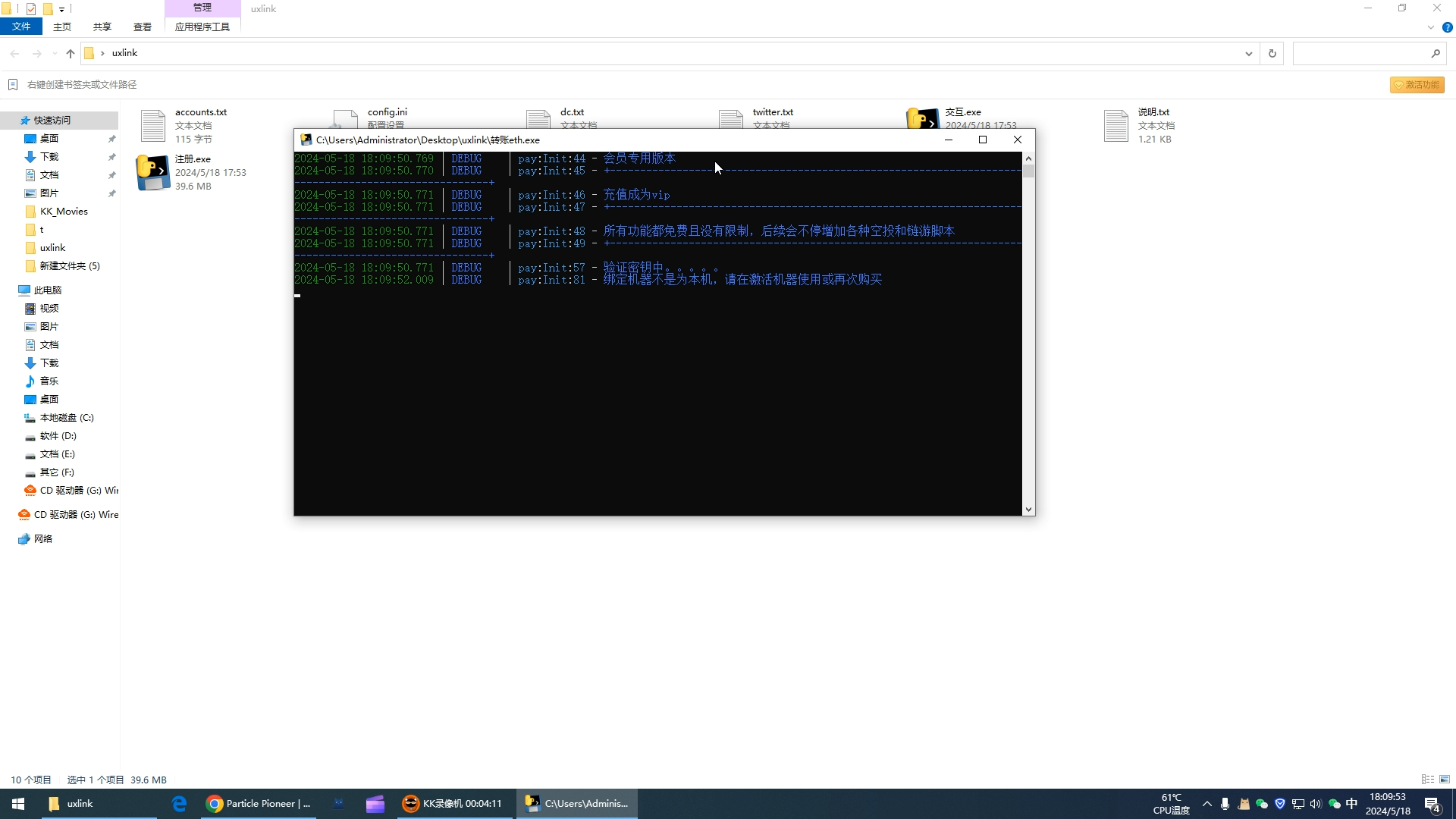The image size is (1456, 819).
Task: Select the 注册.exe file icon
Action: tap(152, 173)
